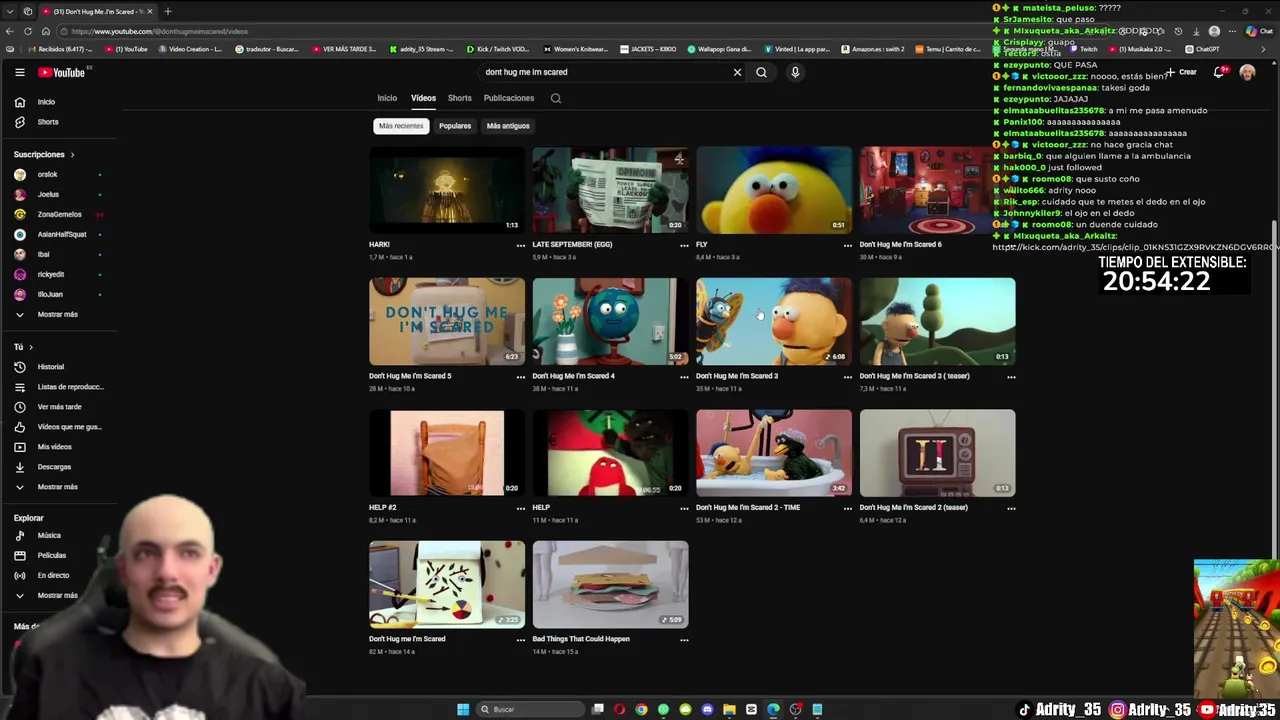Open a new browser tab
Image resolution: width=1280 pixels, height=720 pixels.
click(168, 11)
